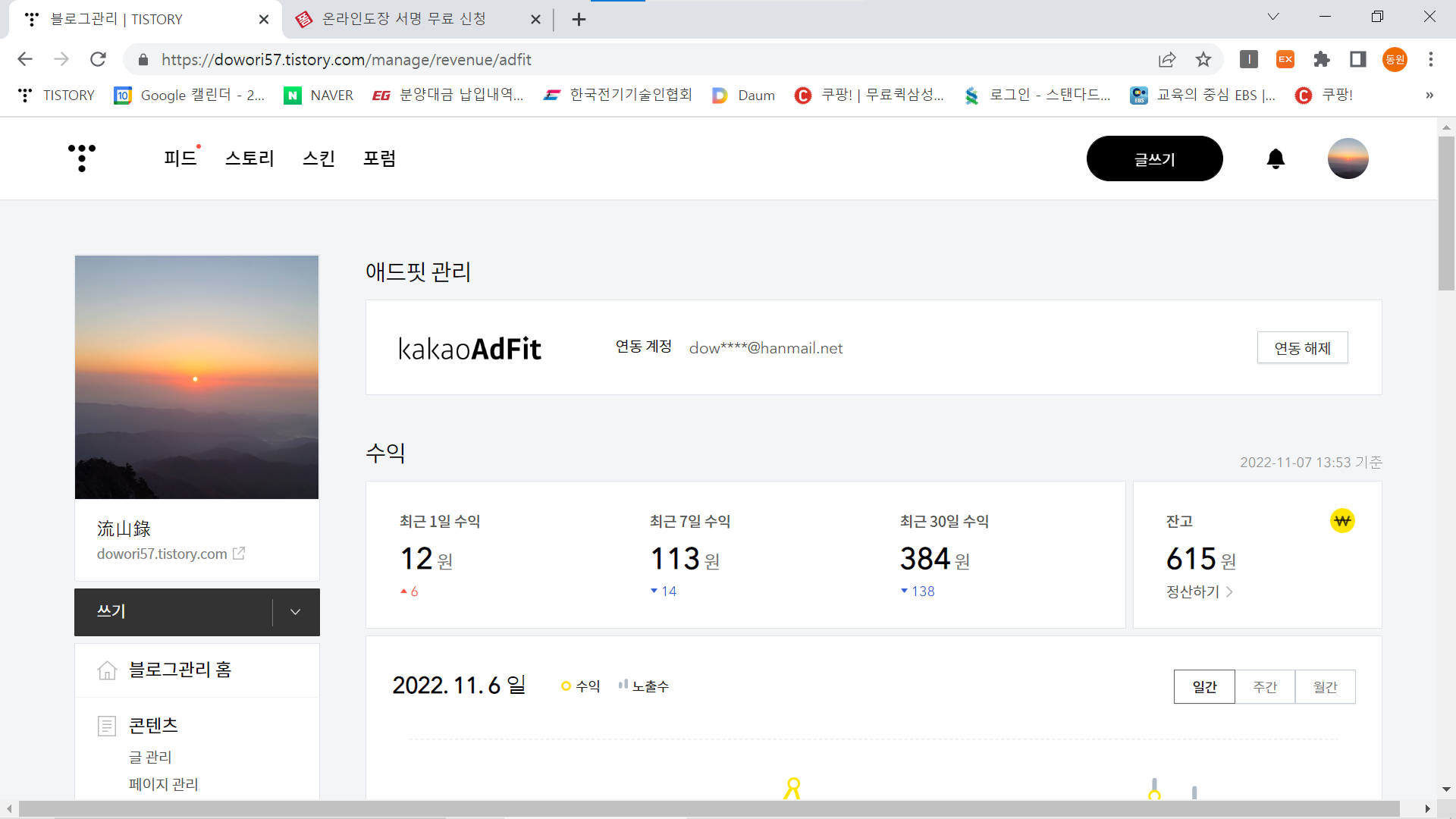Switch the chart to 월간 monthly

pyautogui.click(x=1325, y=686)
